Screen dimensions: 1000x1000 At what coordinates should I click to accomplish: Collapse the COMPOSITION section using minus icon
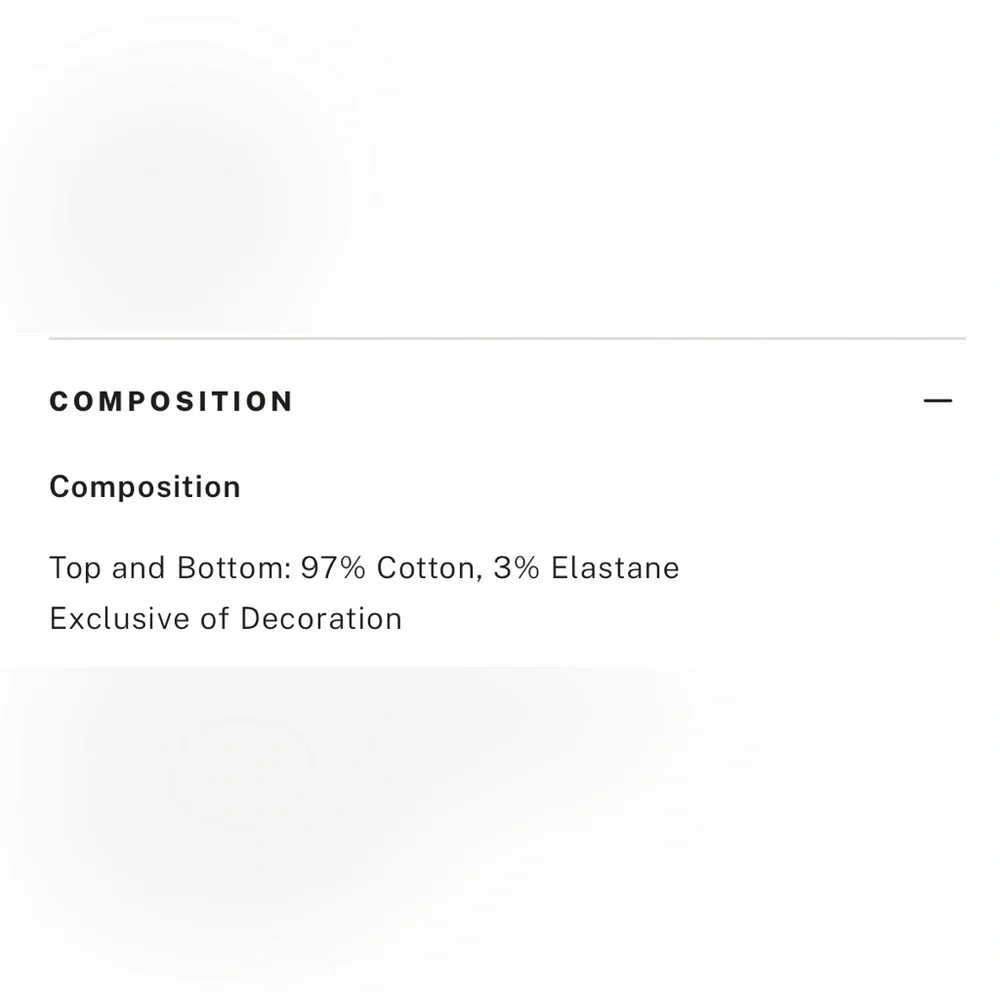(938, 401)
